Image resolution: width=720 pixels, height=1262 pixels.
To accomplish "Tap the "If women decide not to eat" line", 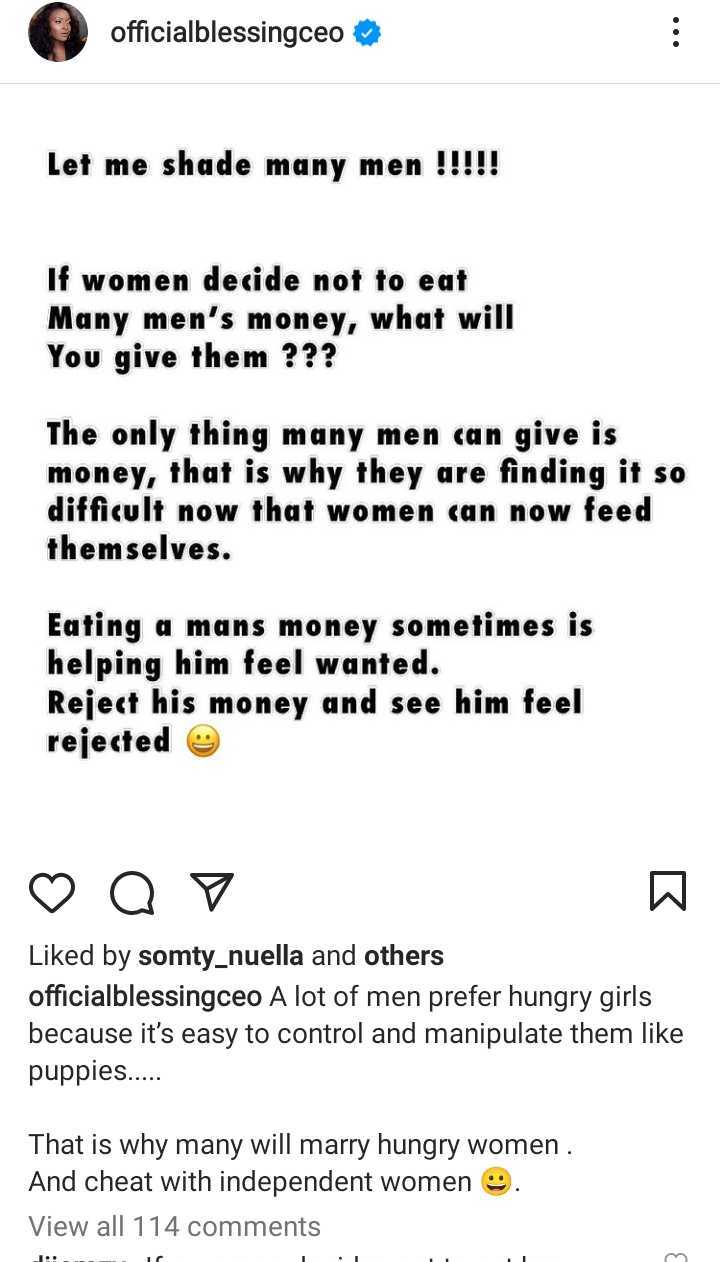I will coord(257,281).
